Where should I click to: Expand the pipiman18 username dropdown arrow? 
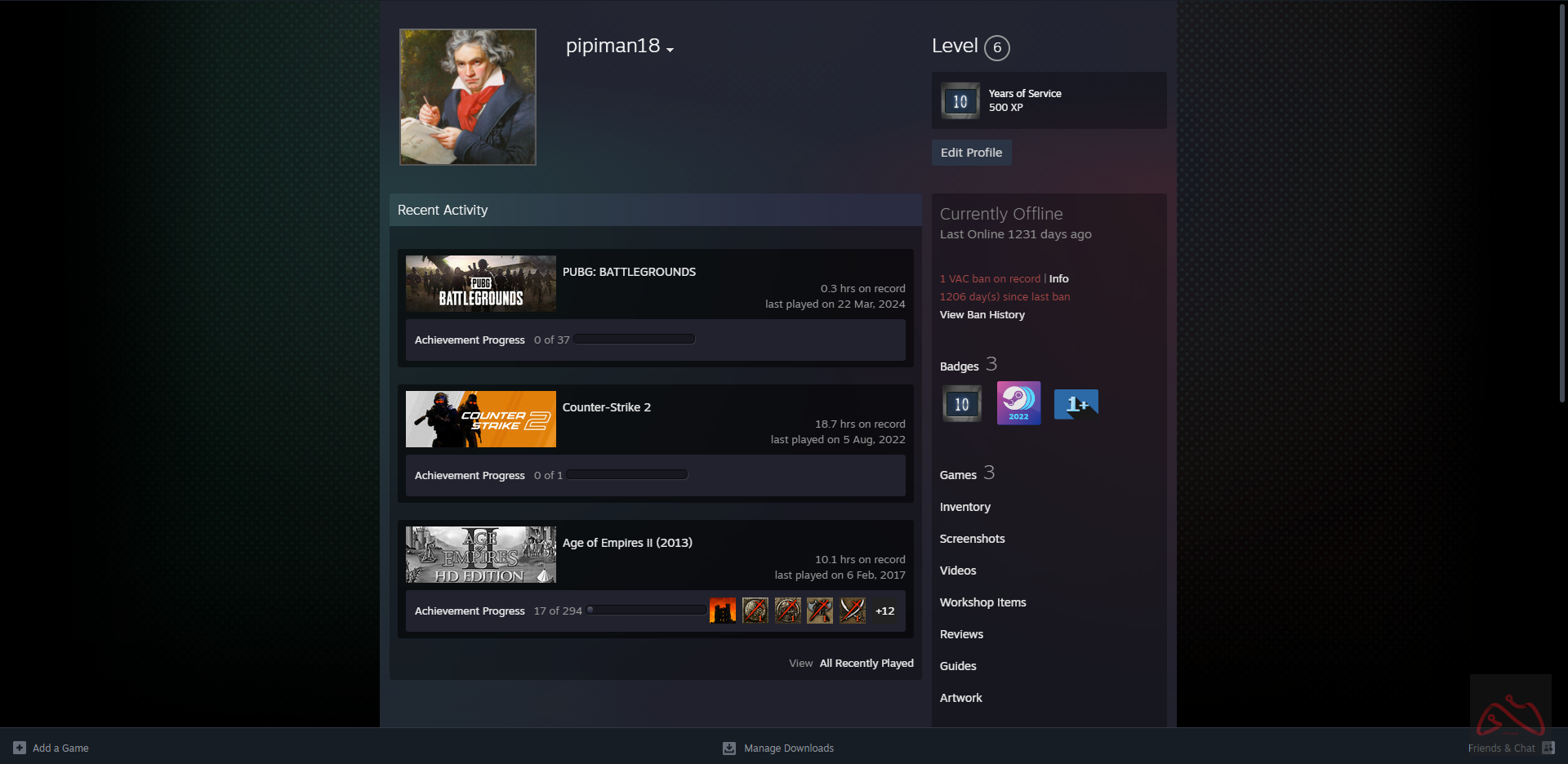[x=670, y=50]
